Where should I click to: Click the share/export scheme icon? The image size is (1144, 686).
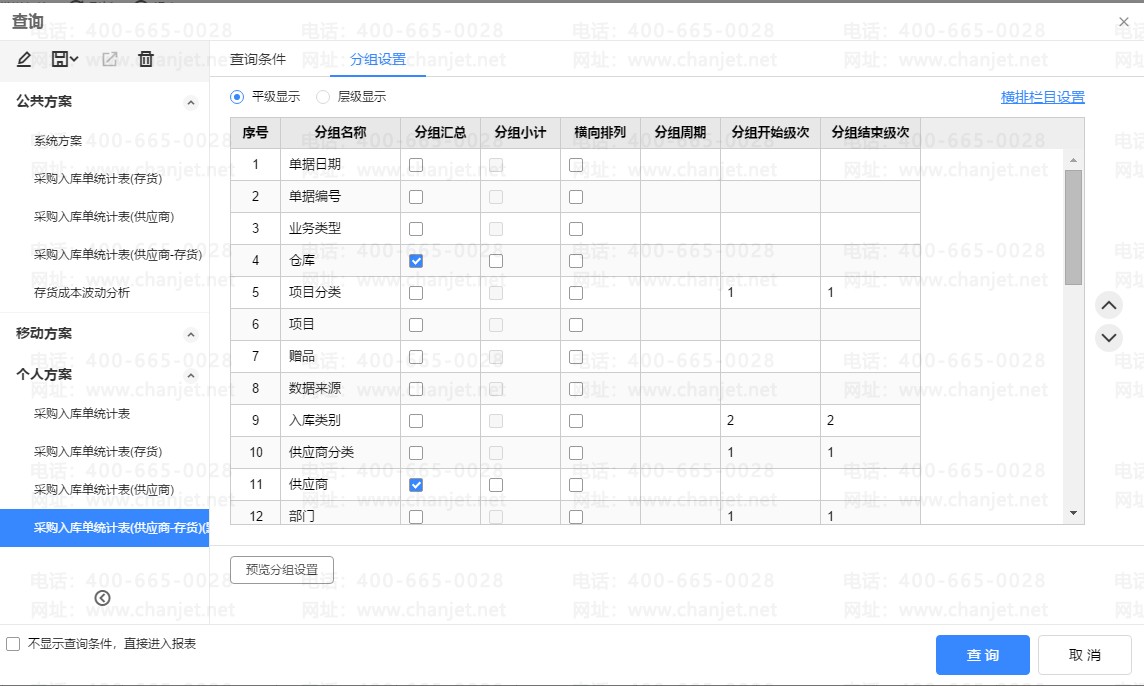(x=110, y=60)
